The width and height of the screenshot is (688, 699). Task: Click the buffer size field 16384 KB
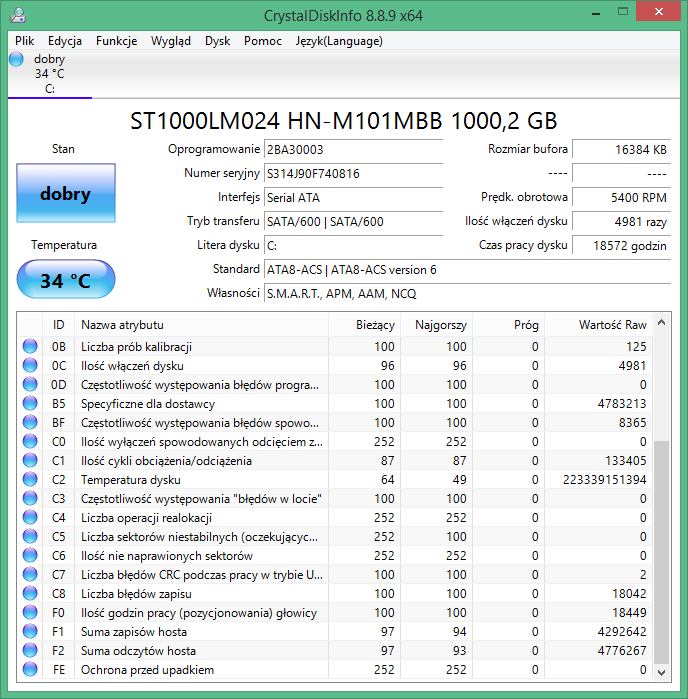[622, 149]
